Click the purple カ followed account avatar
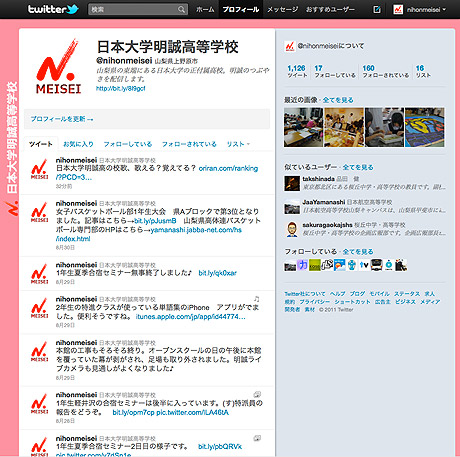Viewport: 460px width, 457px height. point(302,265)
